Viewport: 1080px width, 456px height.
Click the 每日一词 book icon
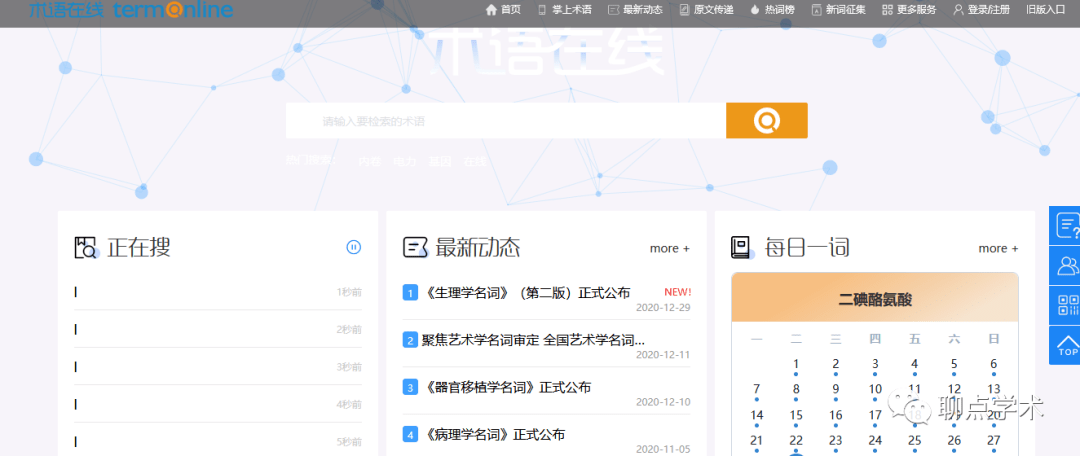[x=742, y=247]
